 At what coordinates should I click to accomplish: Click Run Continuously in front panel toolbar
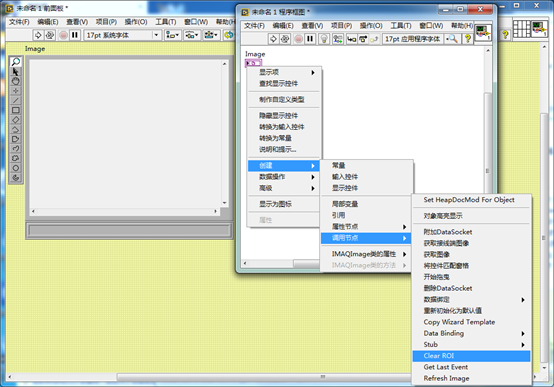pos(50,35)
